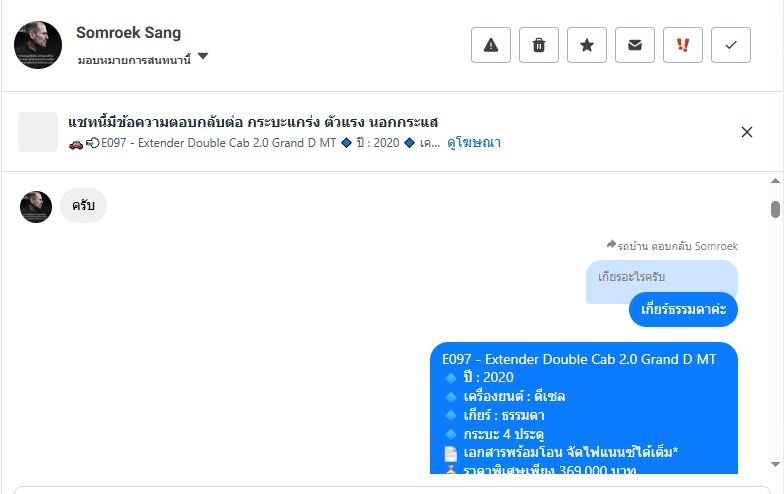Screen dimensions: 784x494
Task: Dismiss the ad reply banner
Action: tap(747, 132)
